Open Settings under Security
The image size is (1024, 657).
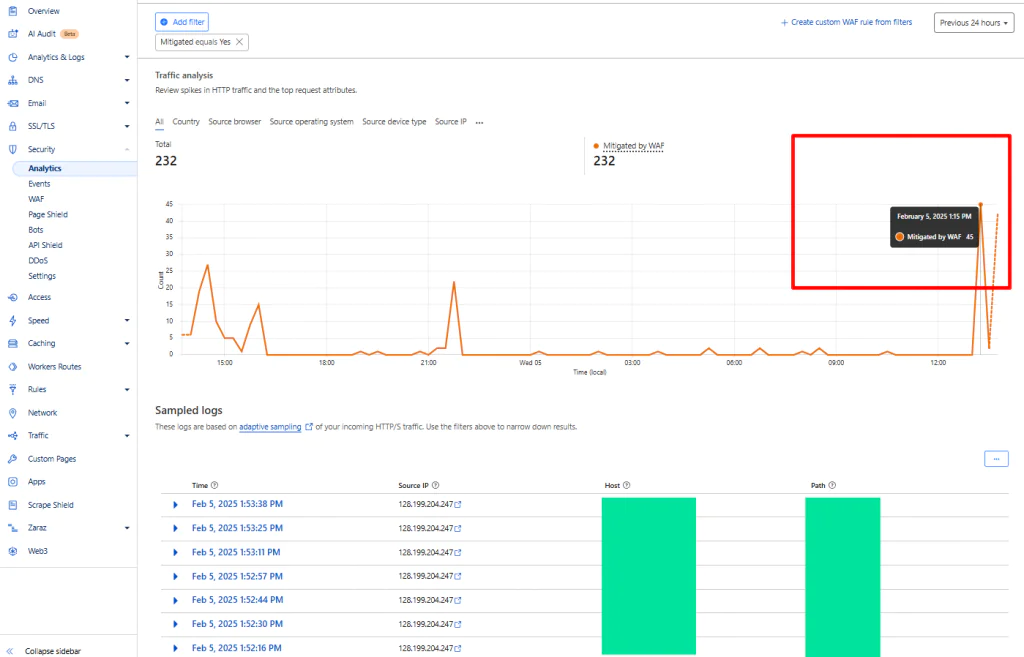42,276
